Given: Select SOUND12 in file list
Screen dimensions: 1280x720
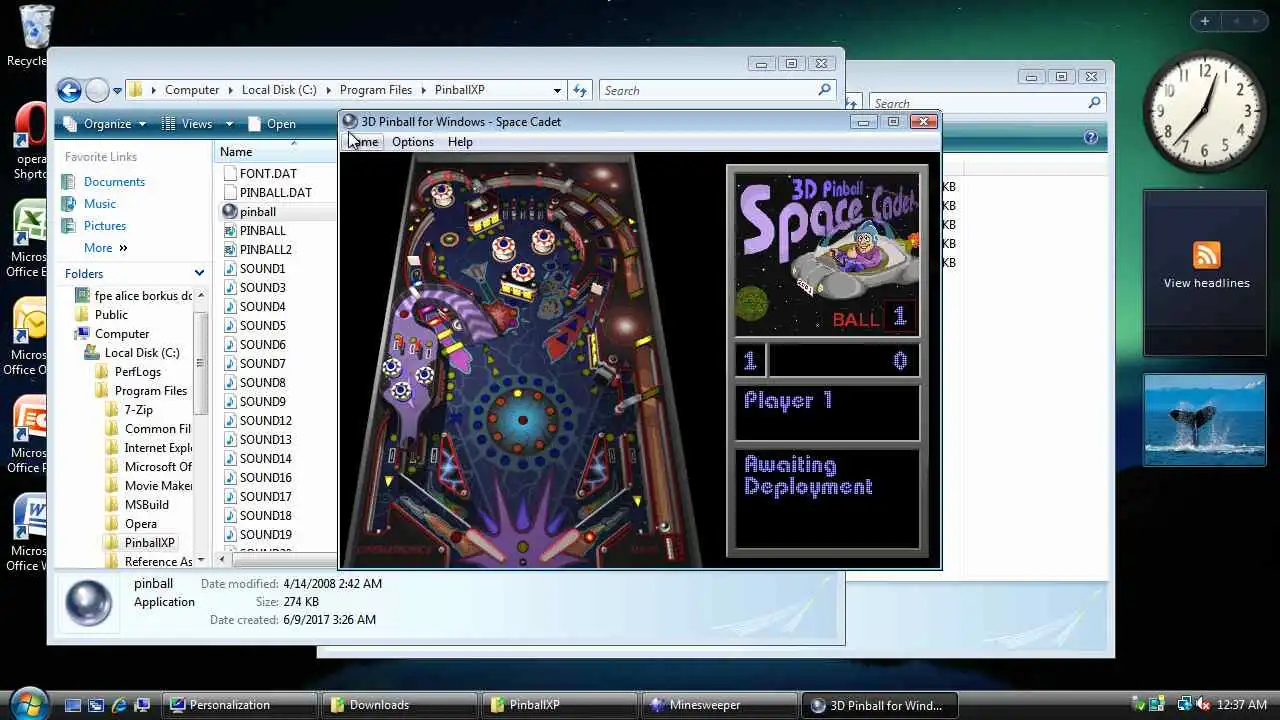Looking at the screenshot, I should 265,421.
